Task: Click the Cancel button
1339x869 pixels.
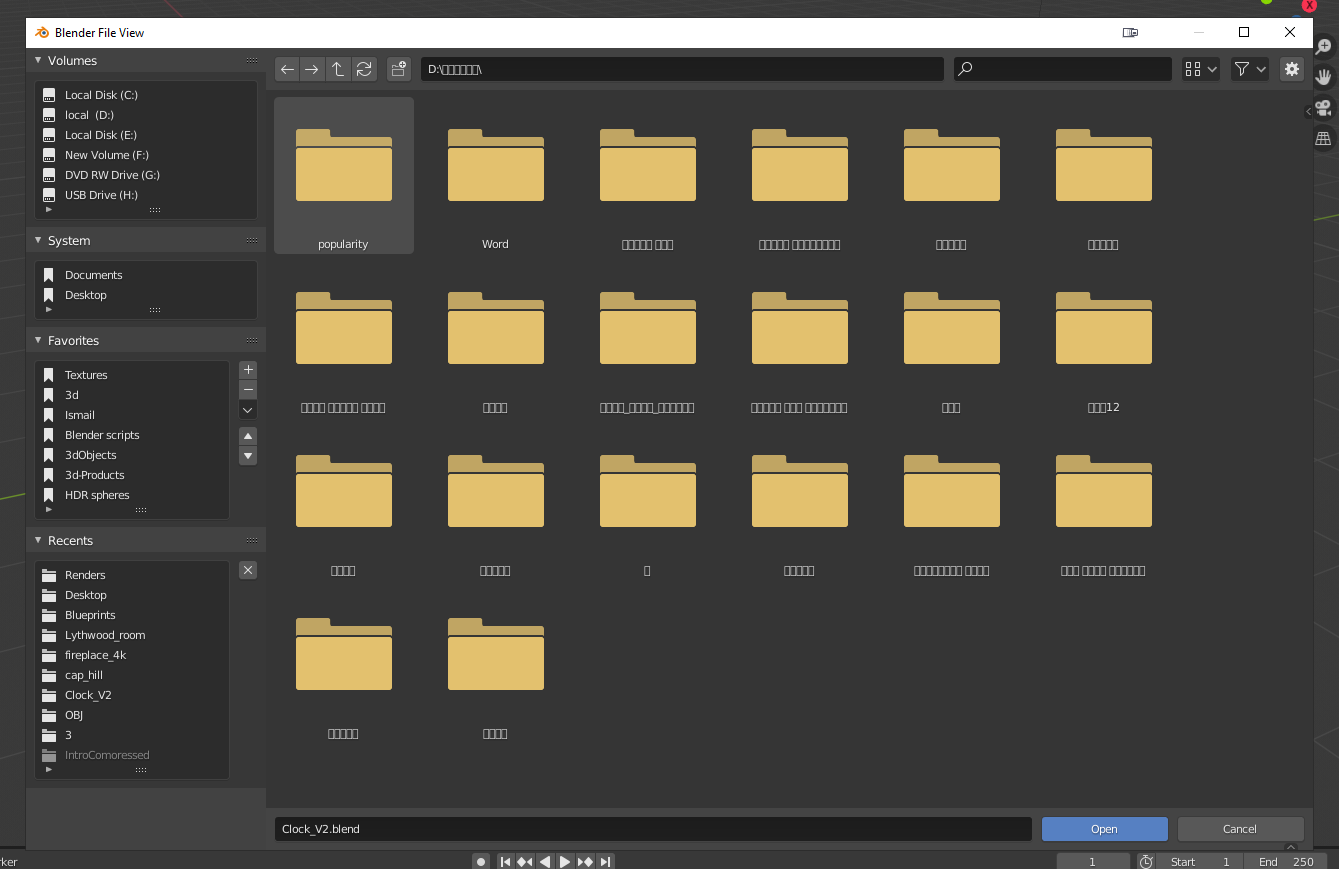Action: click(x=1240, y=829)
